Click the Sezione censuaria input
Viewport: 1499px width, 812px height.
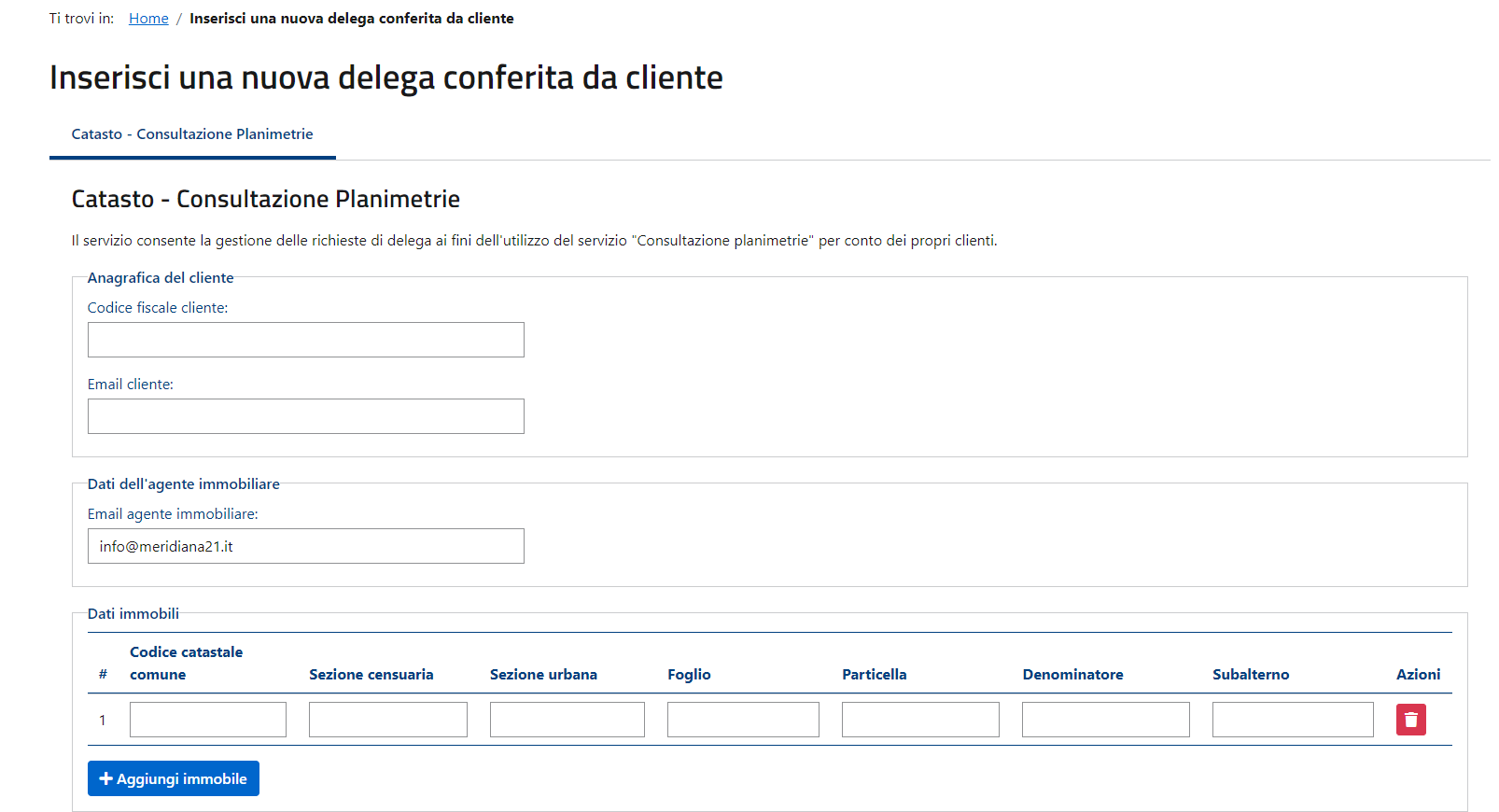click(388, 720)
